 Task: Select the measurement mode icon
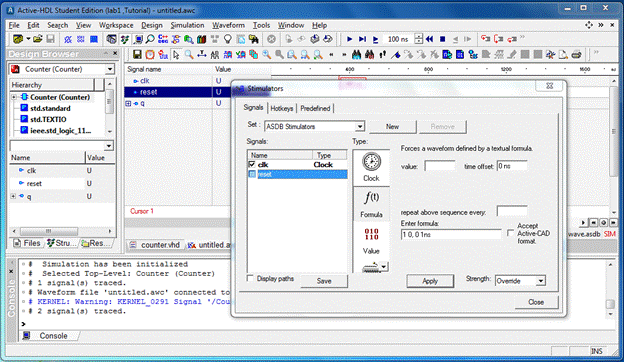click(x=202, y=54)
